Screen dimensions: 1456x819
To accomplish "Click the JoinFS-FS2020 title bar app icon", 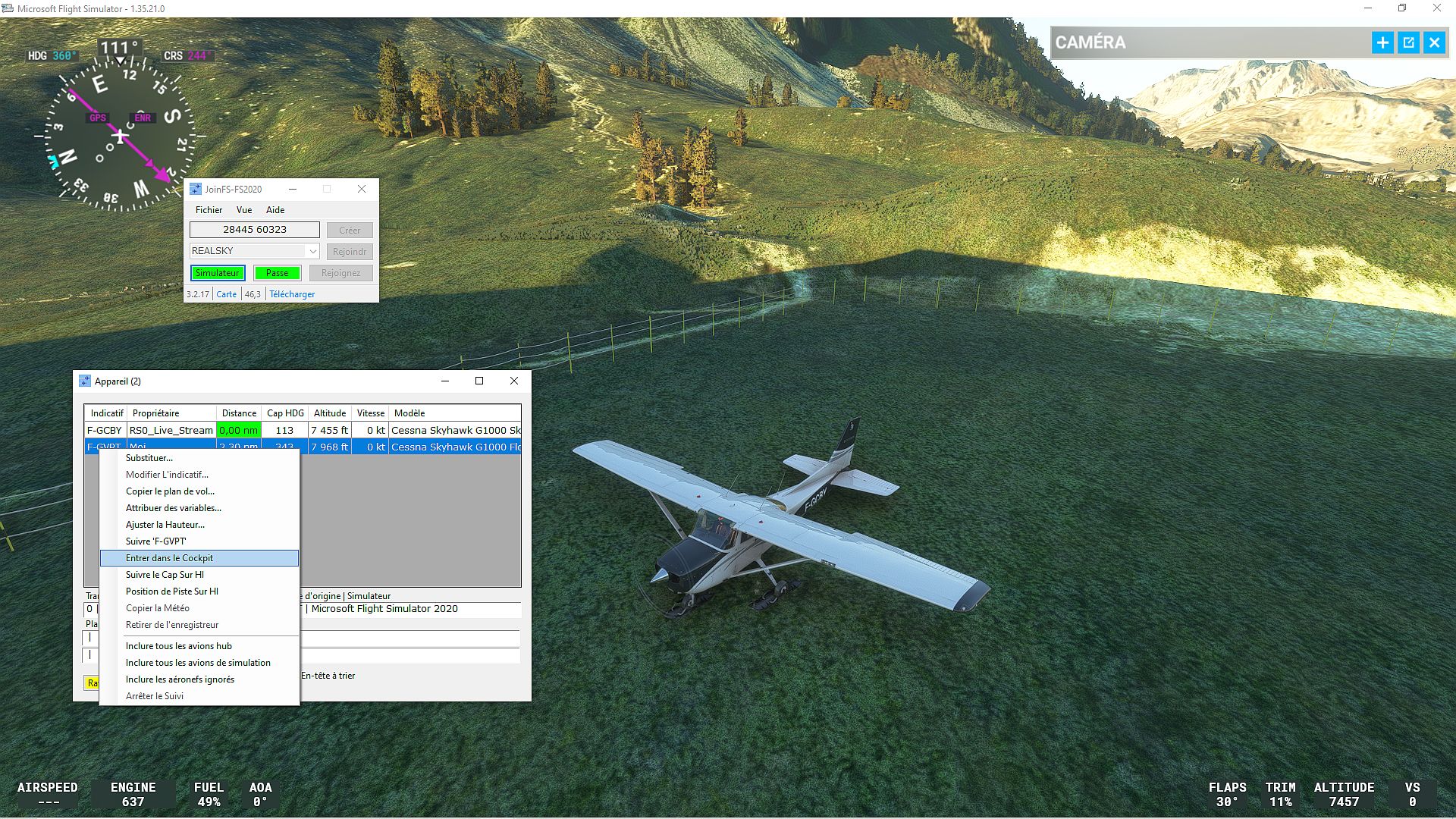I will click(x=196, y=189).
